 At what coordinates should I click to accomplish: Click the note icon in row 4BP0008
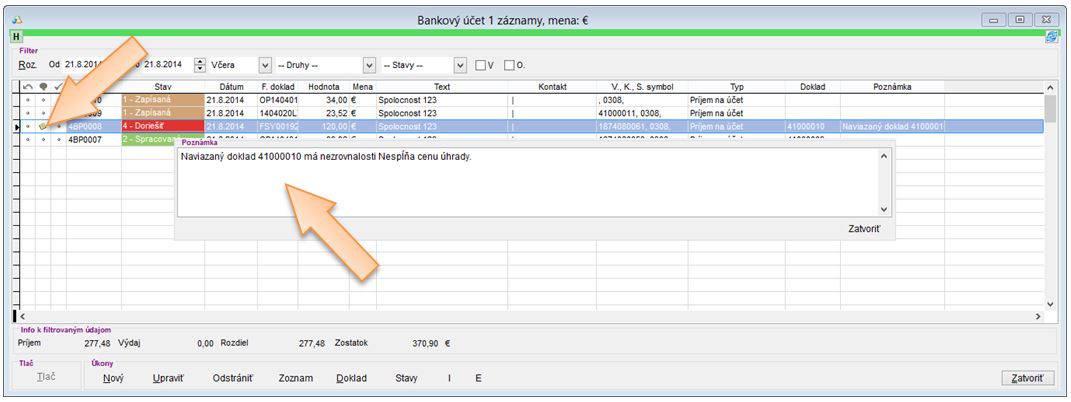pos(43,127)
